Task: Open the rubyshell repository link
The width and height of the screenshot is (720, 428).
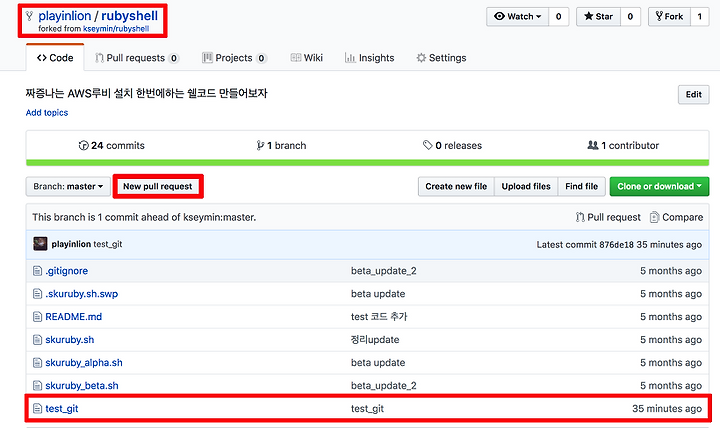Action: (129, 16)
